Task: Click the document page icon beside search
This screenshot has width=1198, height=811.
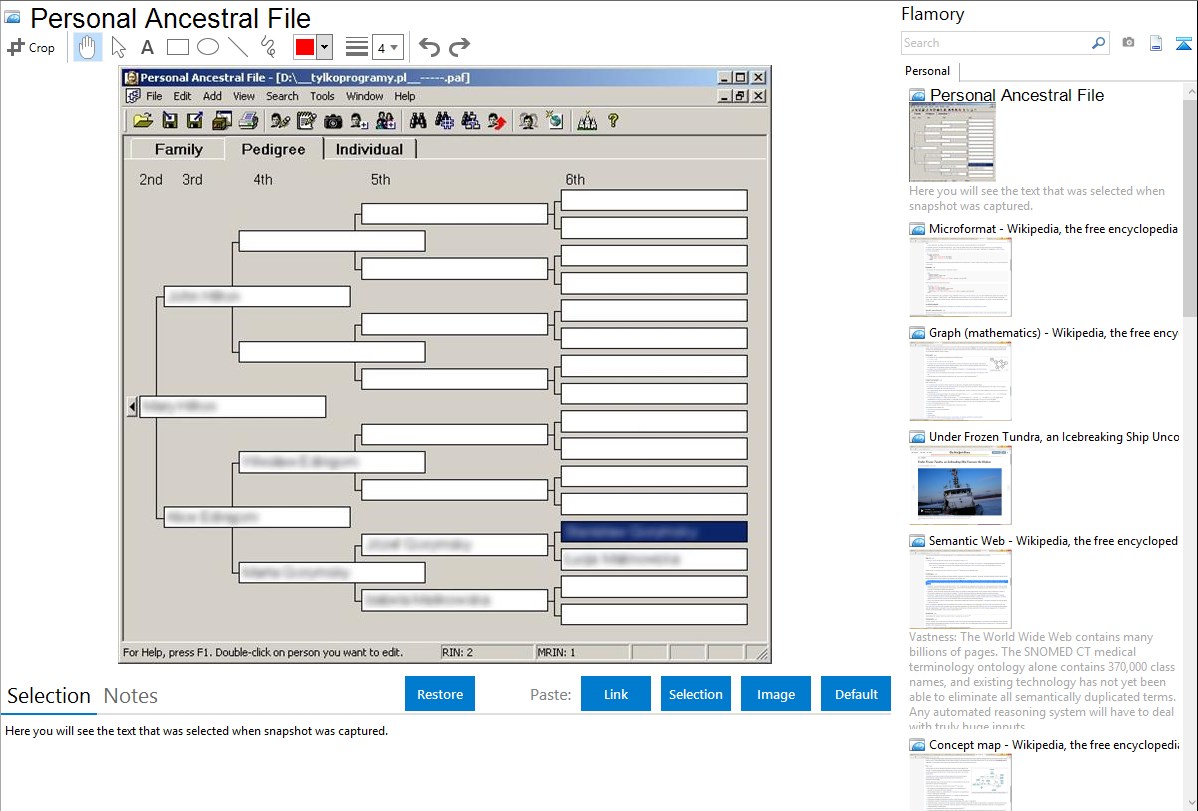Action: pos(1156,43)
